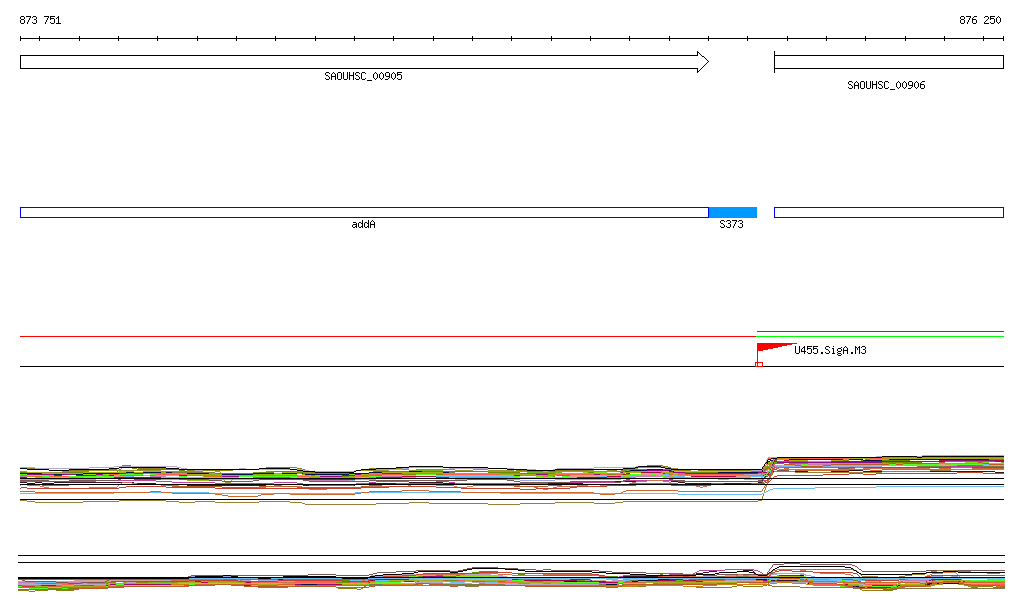Image resolution: width=1024 pixels, height=611 pixels.
Task: Select the green horizontal line segment
Action: (x=880, y=337)
